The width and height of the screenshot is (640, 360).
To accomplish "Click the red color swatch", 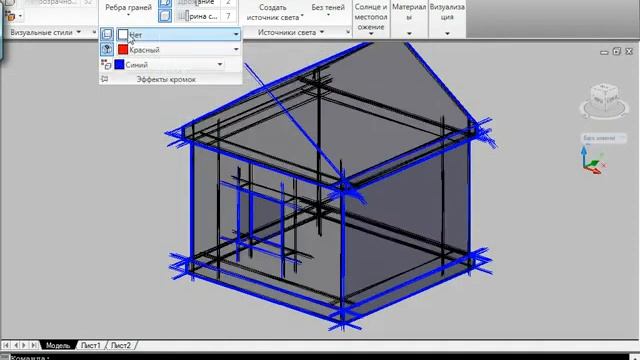I will 123,49.
